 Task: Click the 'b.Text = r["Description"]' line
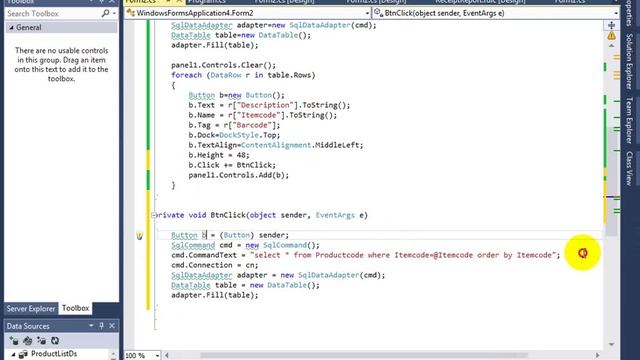point(269,105)
